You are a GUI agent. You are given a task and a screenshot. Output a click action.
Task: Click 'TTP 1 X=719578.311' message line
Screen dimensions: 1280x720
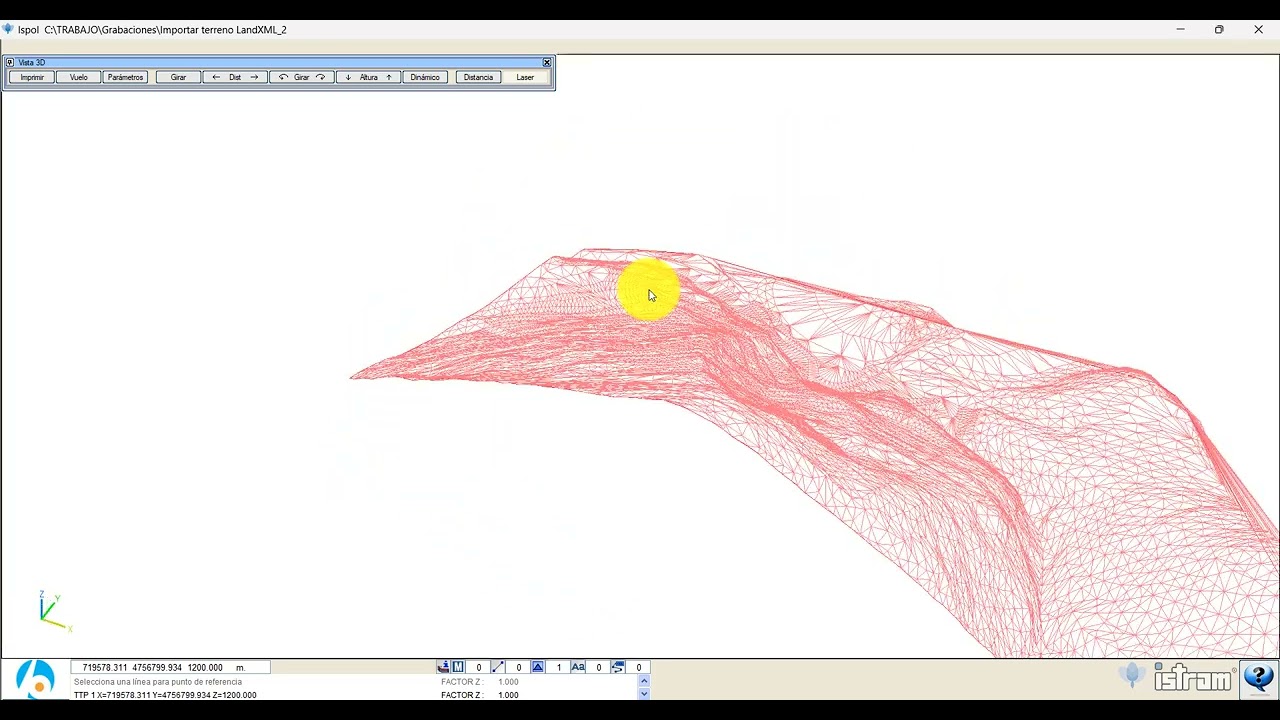165,695
